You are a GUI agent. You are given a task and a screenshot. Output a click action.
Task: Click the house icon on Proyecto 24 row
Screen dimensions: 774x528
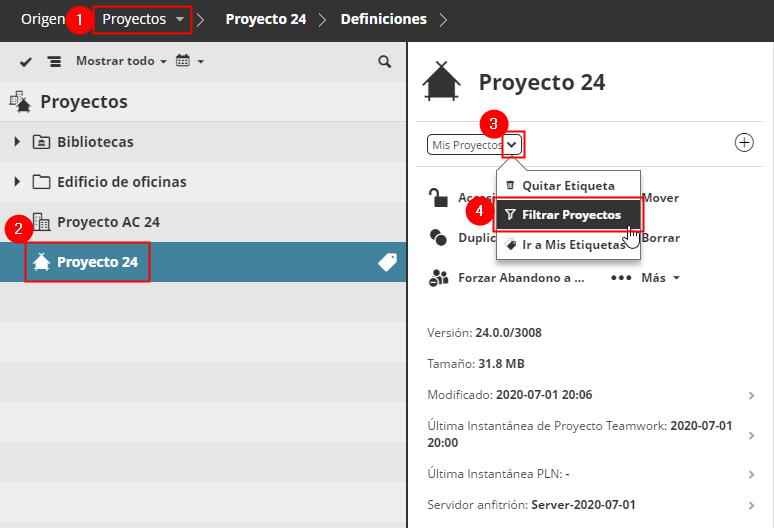(x=41, y=262)
